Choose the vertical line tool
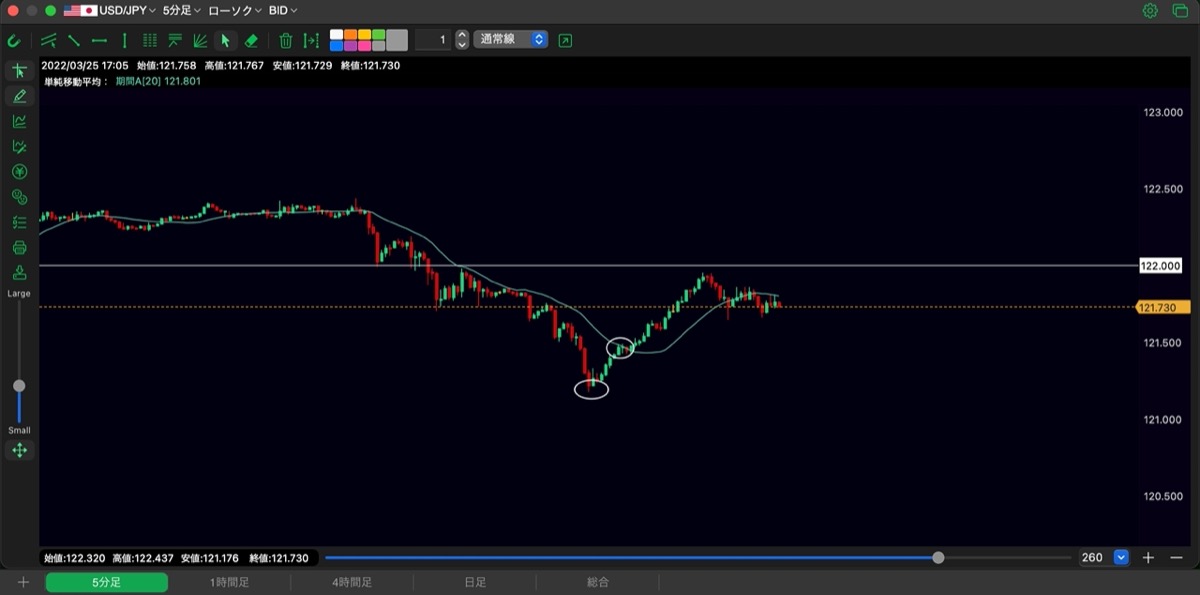Screen dimensions: 1200x595 [x=124, y=41]
